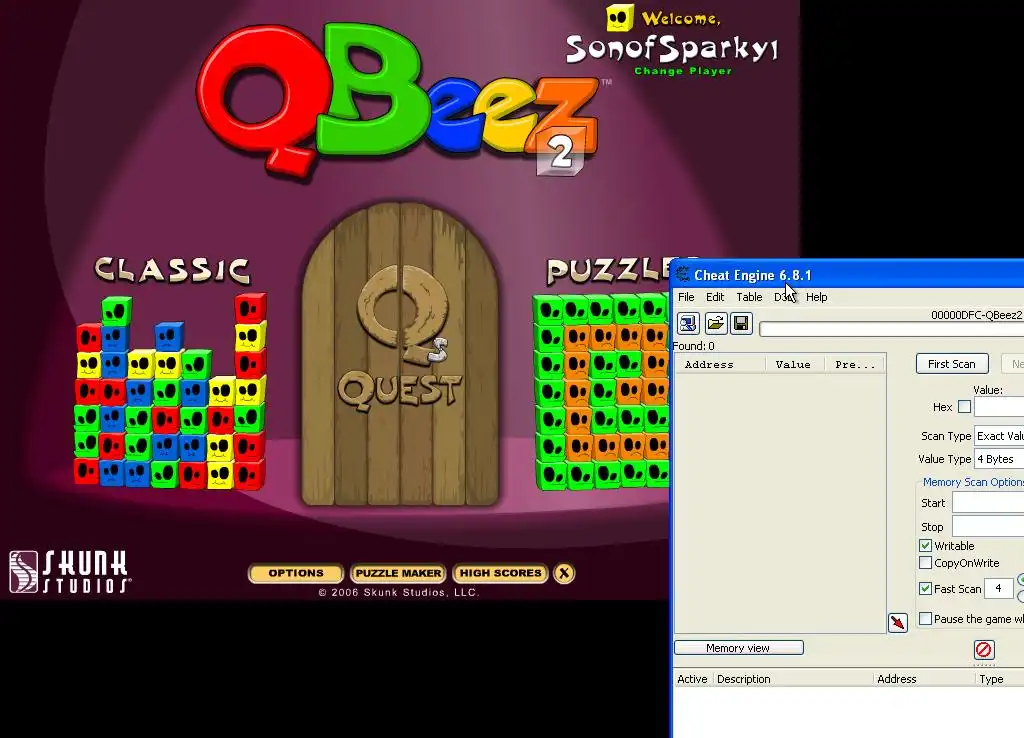Open the Value Type dropdown

pyautogui.click(x=999, y=459)
